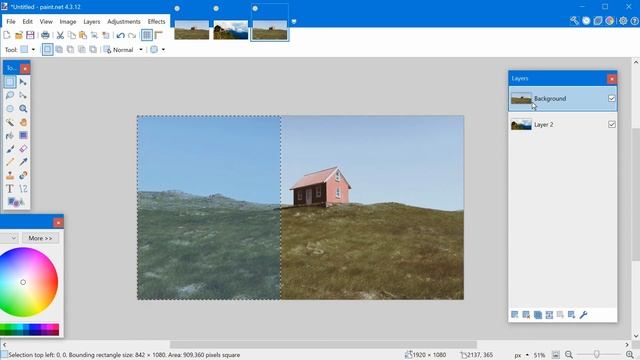
Task: Open the Colors panel primary/secondary dropdown
Action: [x=8, y=238]
